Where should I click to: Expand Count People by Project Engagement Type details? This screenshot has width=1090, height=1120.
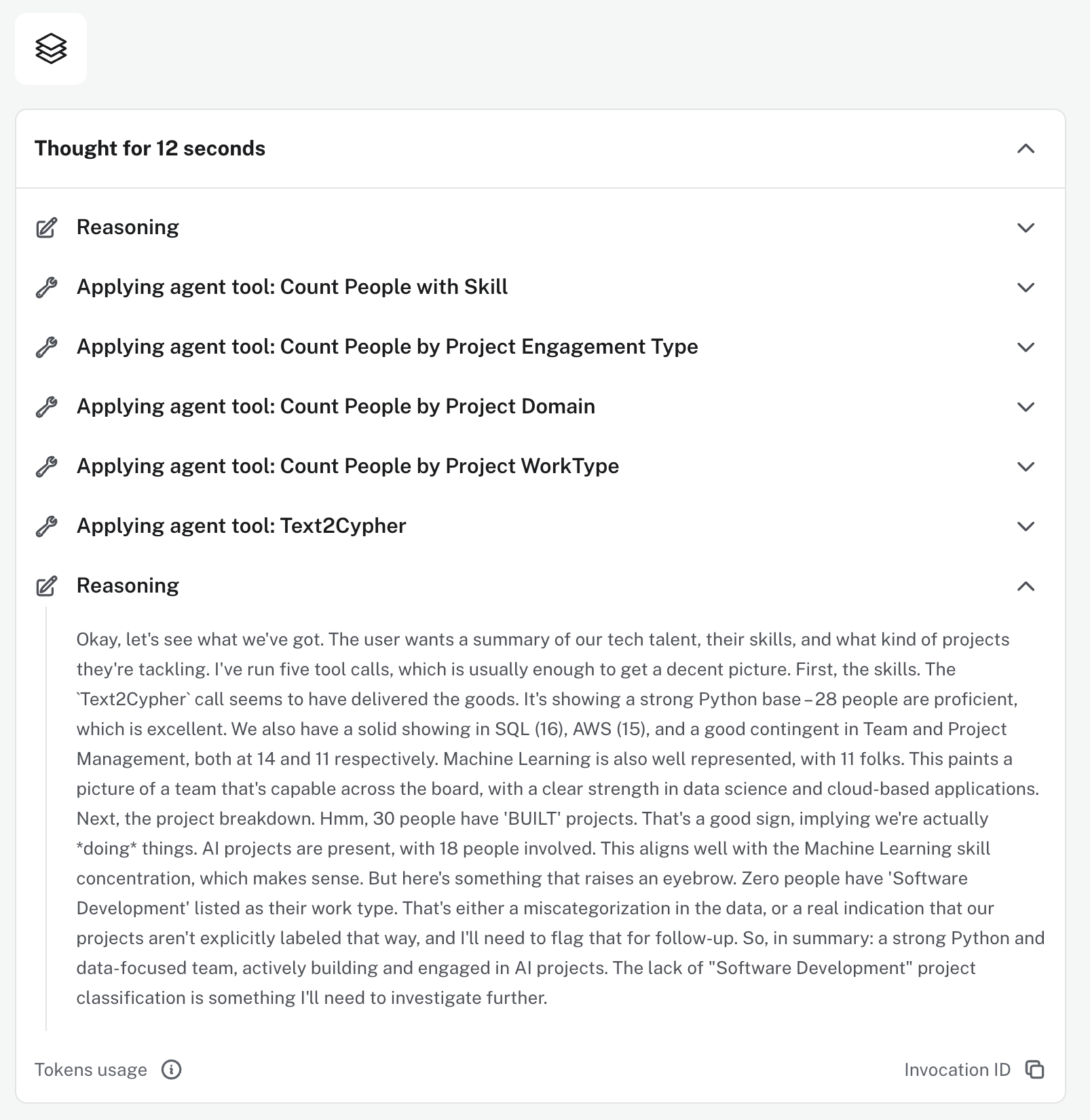1026,347
